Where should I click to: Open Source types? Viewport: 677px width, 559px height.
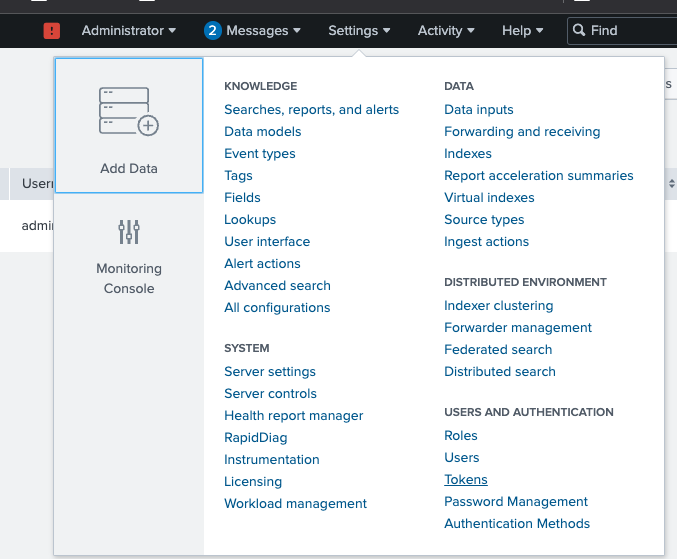point(484,220)
